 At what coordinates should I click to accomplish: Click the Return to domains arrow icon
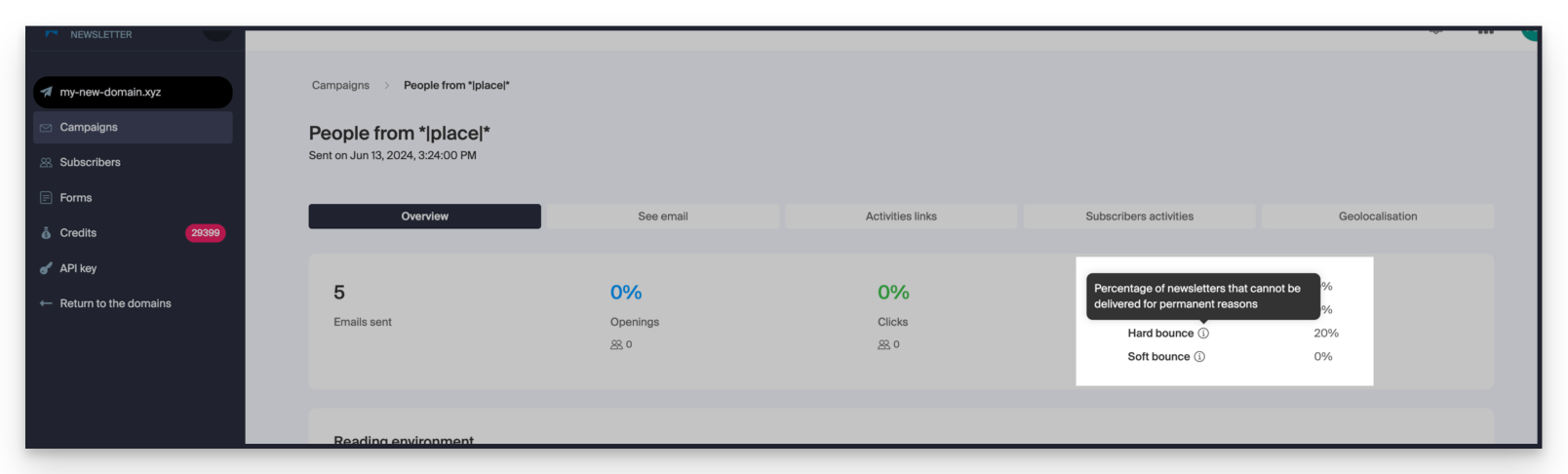pos(46,303)
